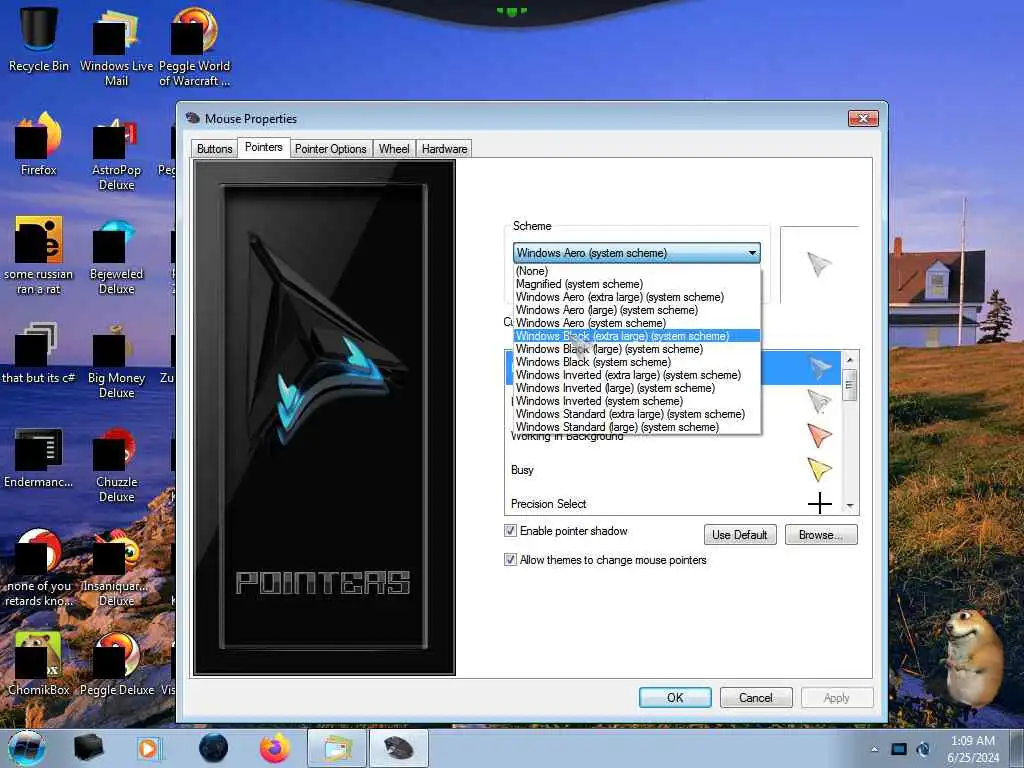
Task: Pick Windows Black (system scheme)
Action: point(637,362)
